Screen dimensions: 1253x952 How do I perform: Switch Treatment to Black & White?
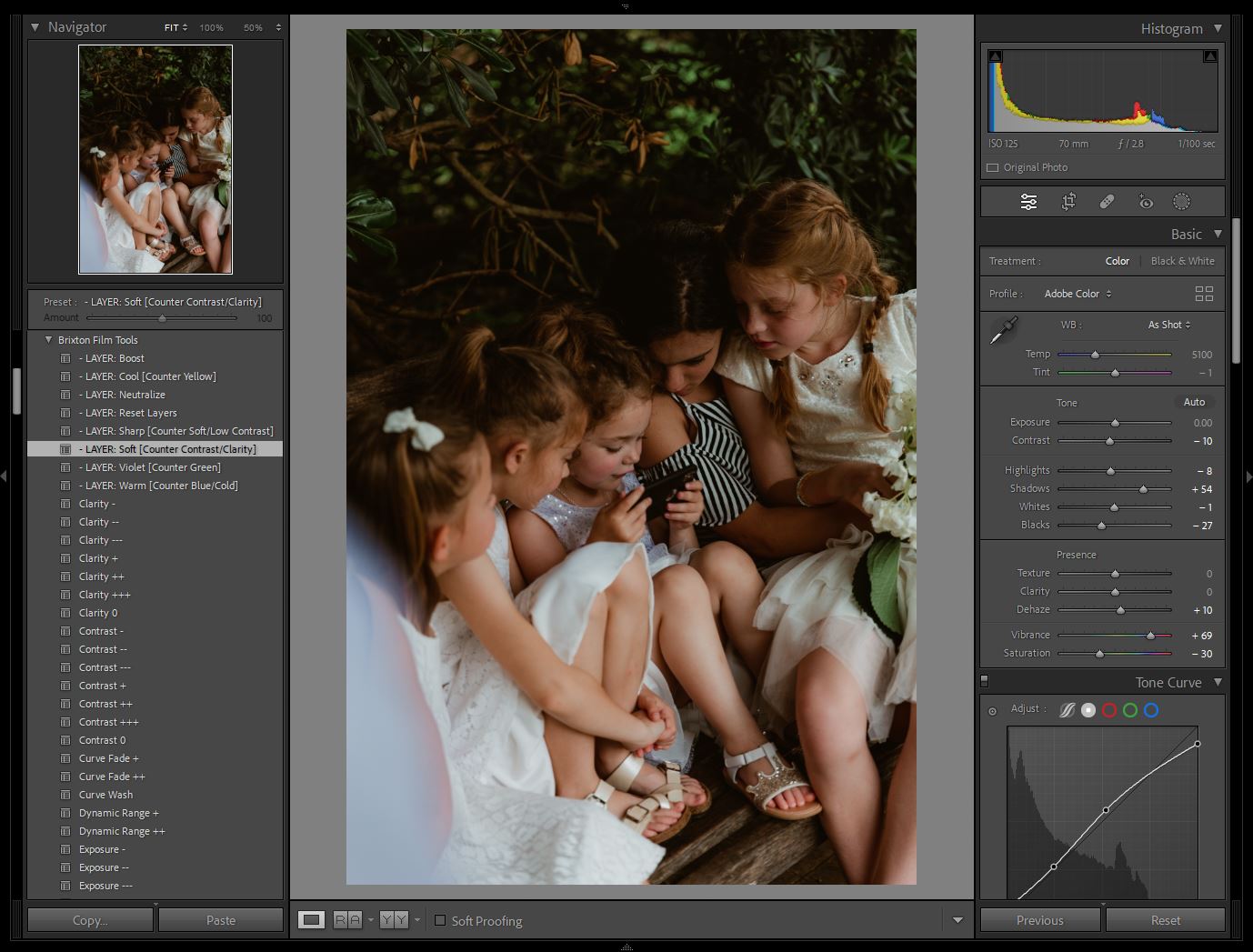[x=1182, y=261]
